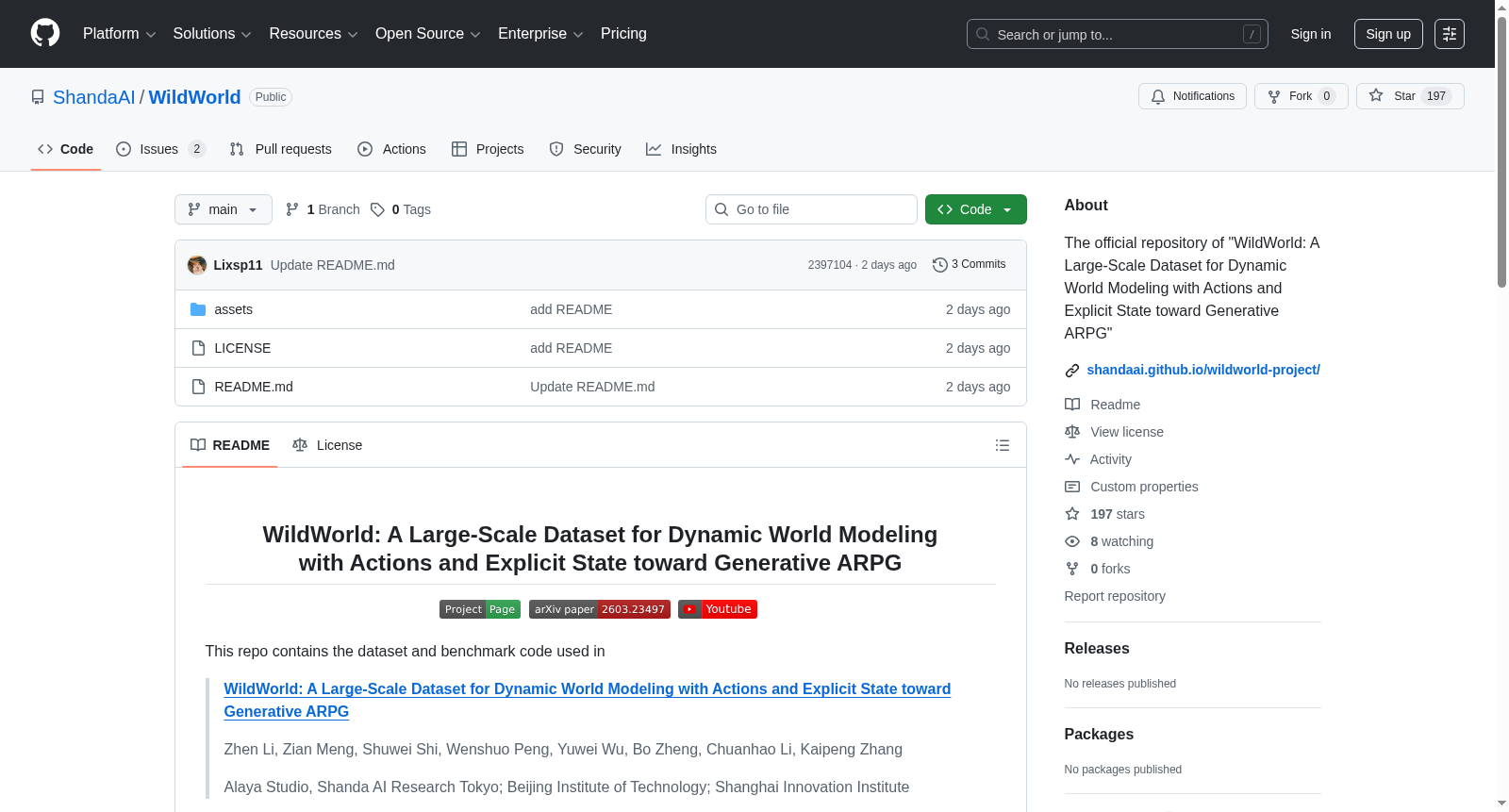The width and height of the screenshot is (1509, 812).
Task: Click the LICENSE file icon
Action: click(x=198, y=348)
